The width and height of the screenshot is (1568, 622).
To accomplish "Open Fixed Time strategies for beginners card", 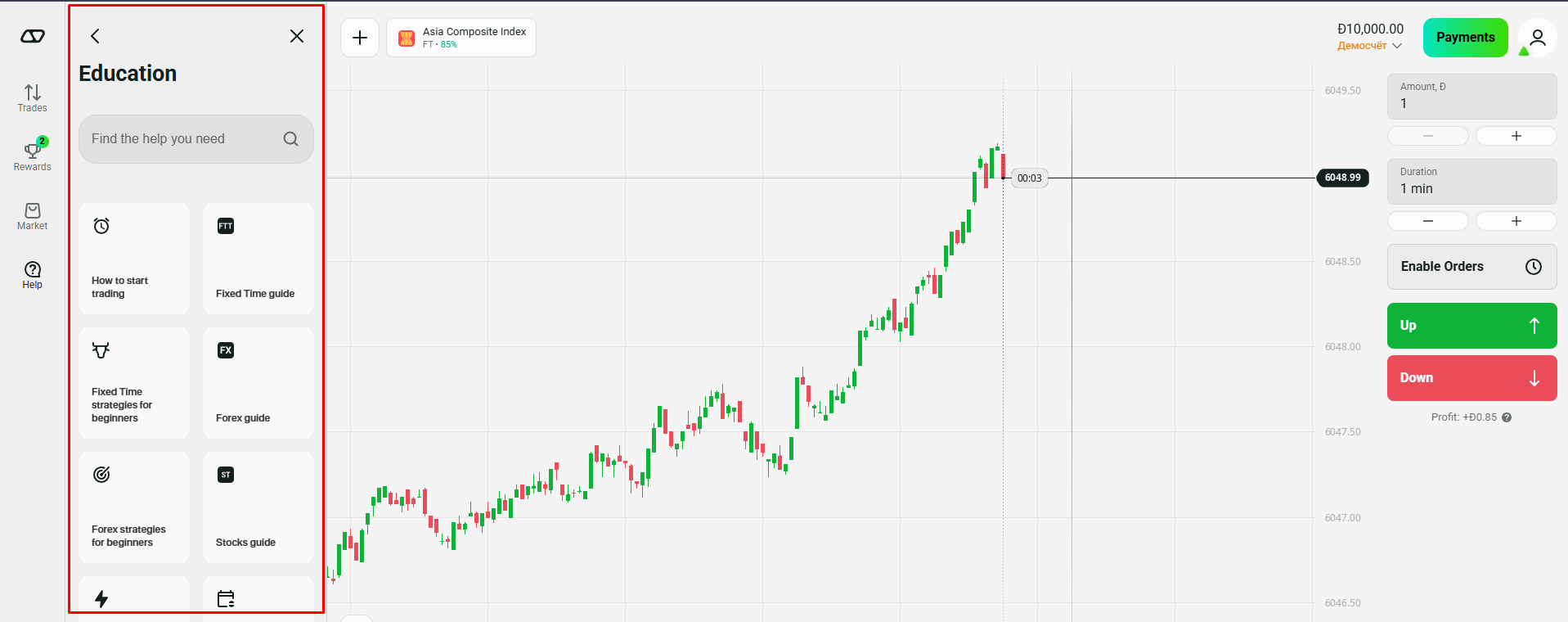I will (134, 383).
